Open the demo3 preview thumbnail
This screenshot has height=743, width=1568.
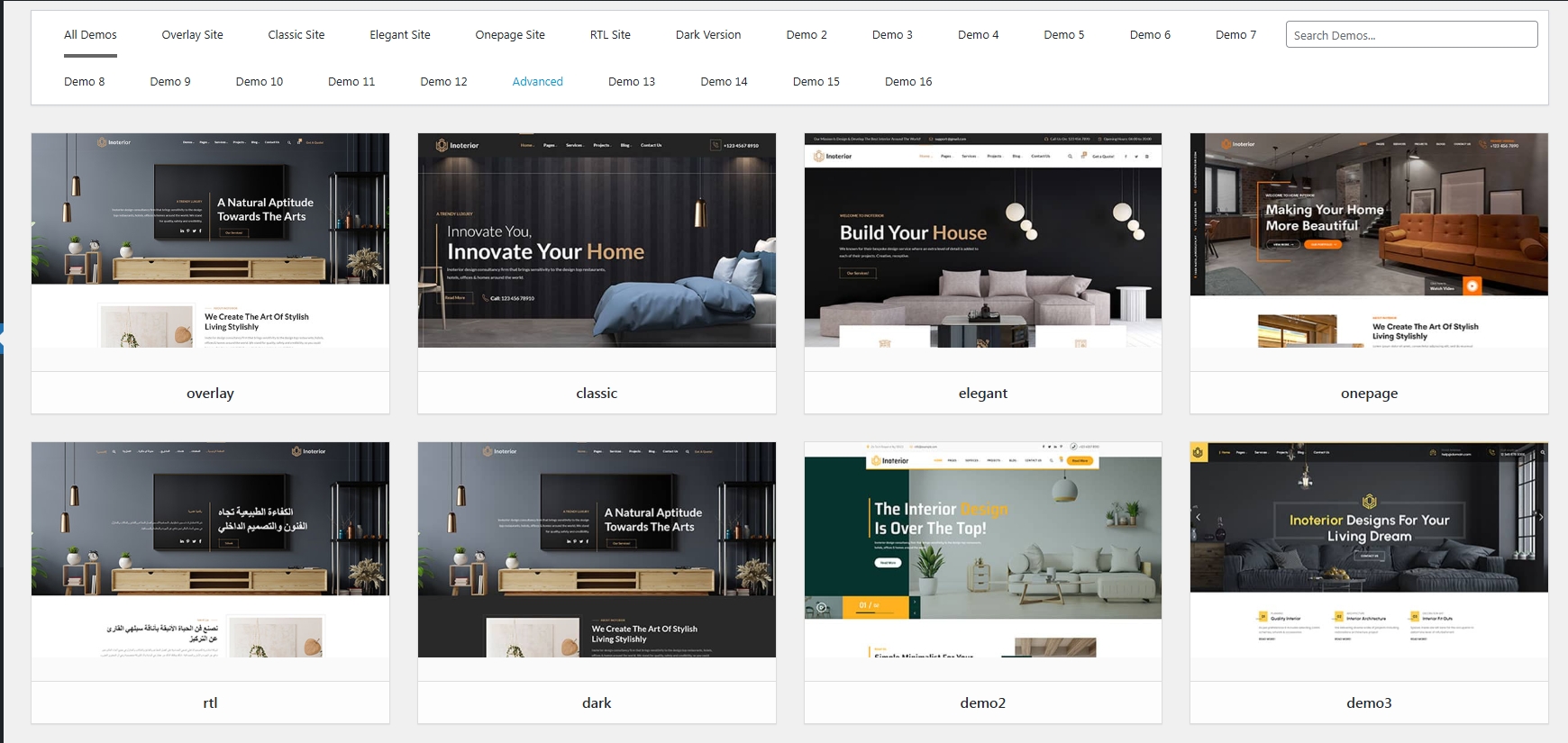click(1369, 549)
